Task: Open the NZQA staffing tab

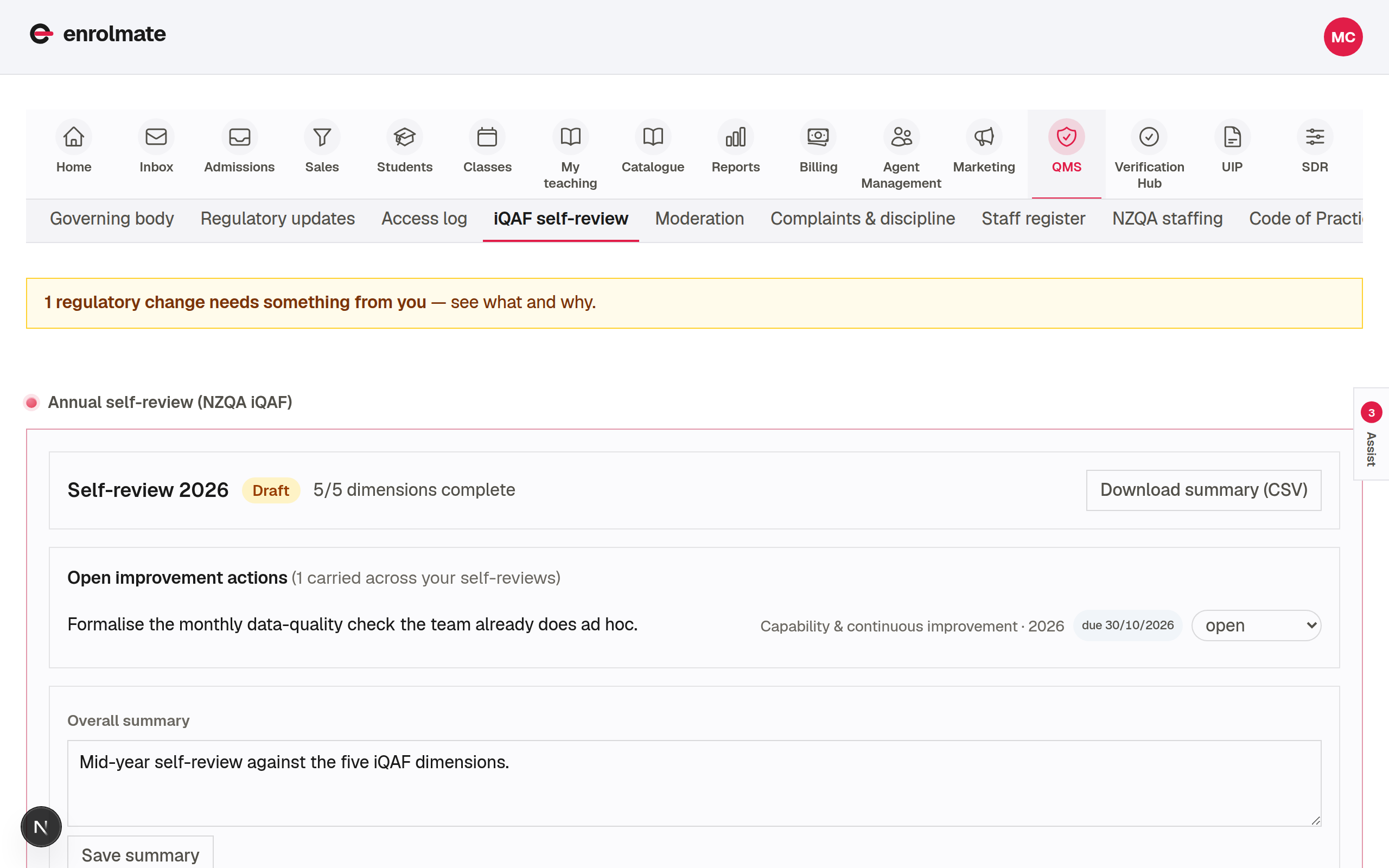Action: [1168, 219]
